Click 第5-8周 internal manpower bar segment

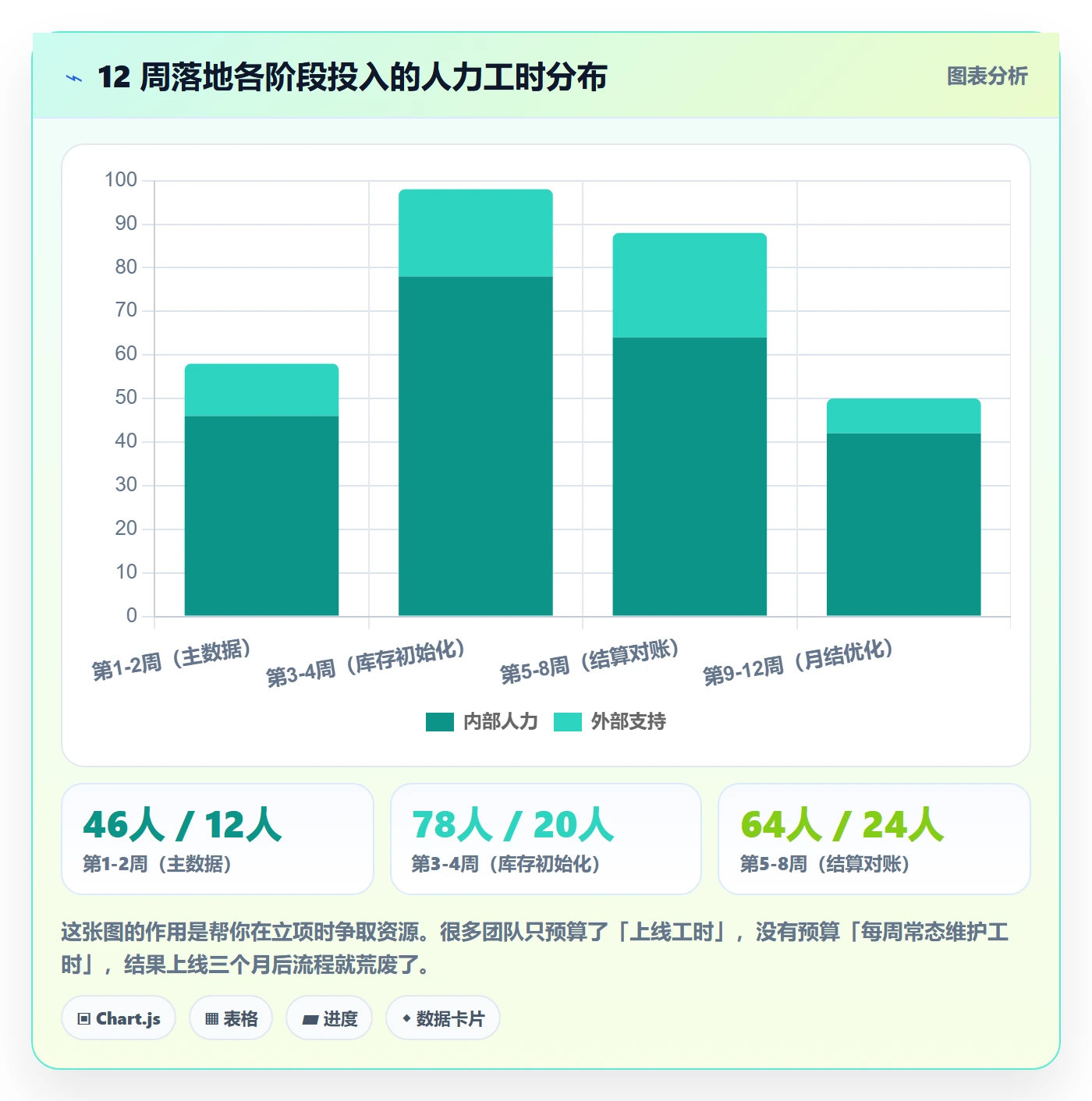pos(690,476)
